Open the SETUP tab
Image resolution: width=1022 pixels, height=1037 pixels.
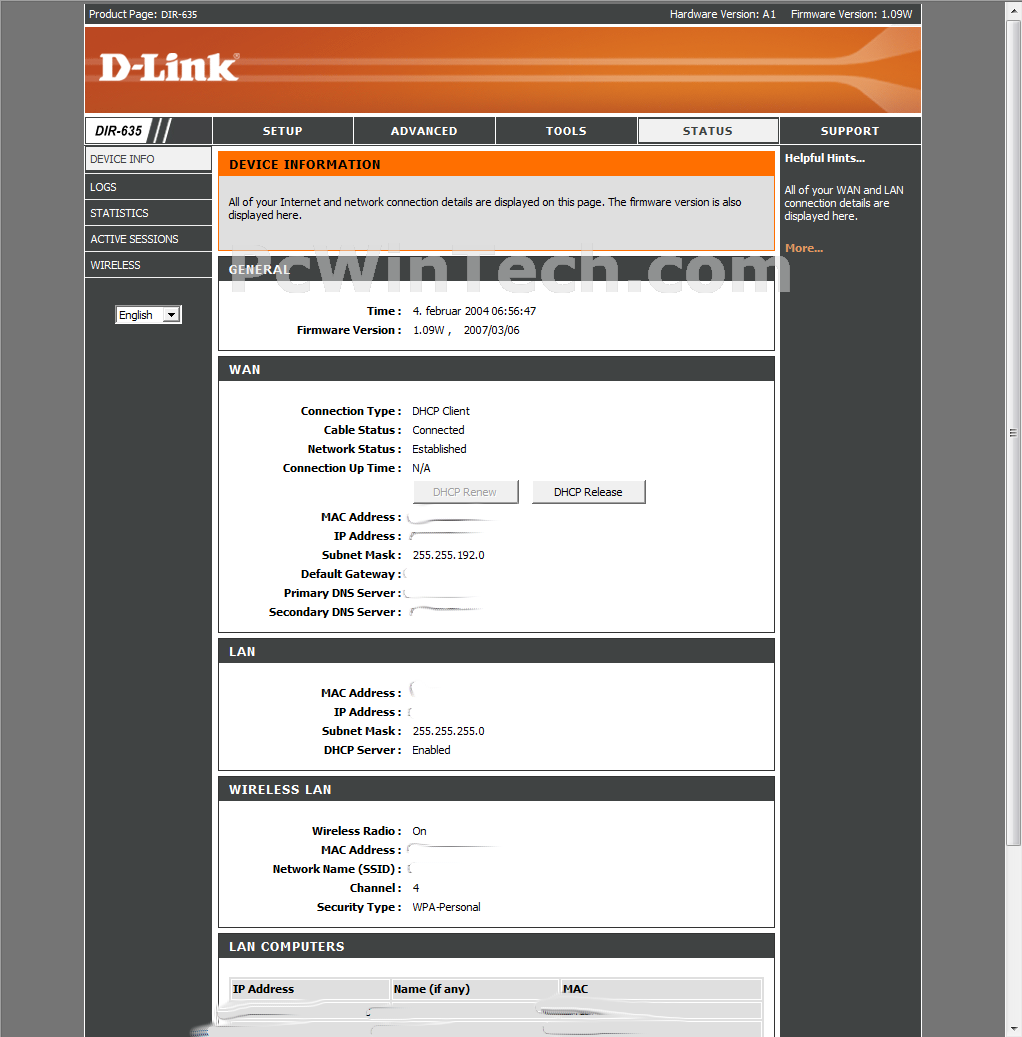(282, 131)
